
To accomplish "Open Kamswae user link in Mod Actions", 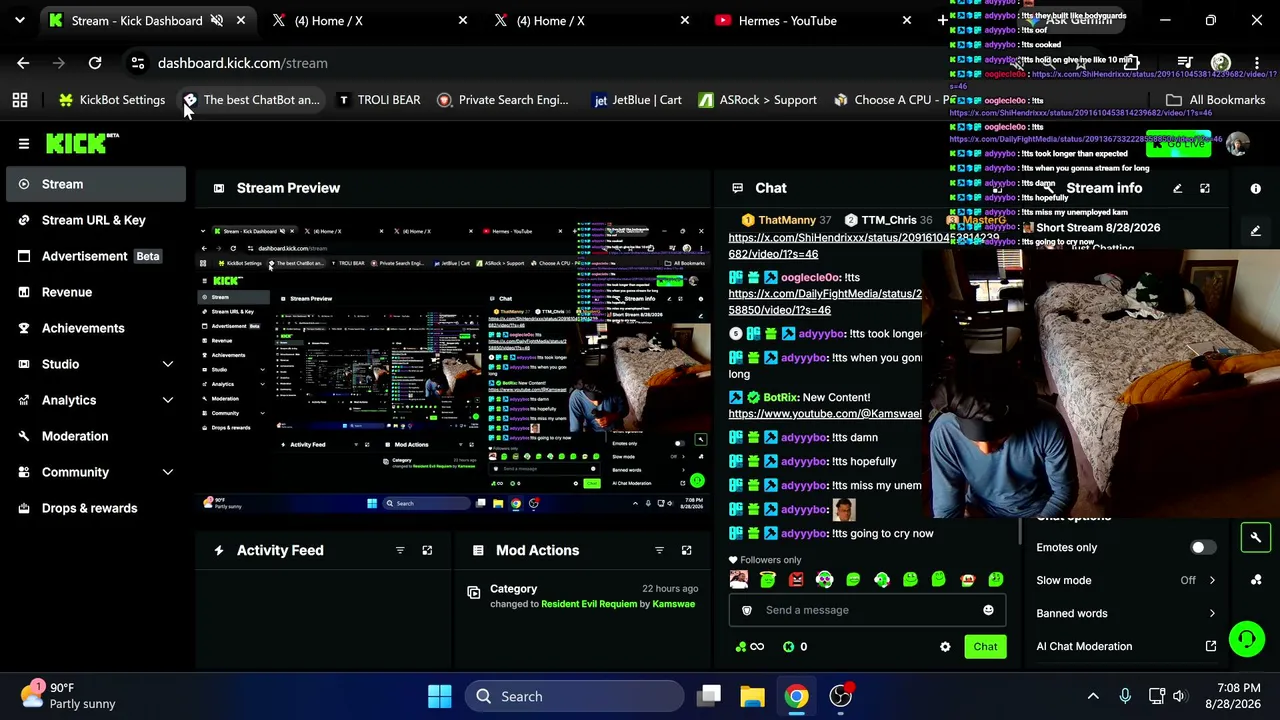I will coord(673,604).
